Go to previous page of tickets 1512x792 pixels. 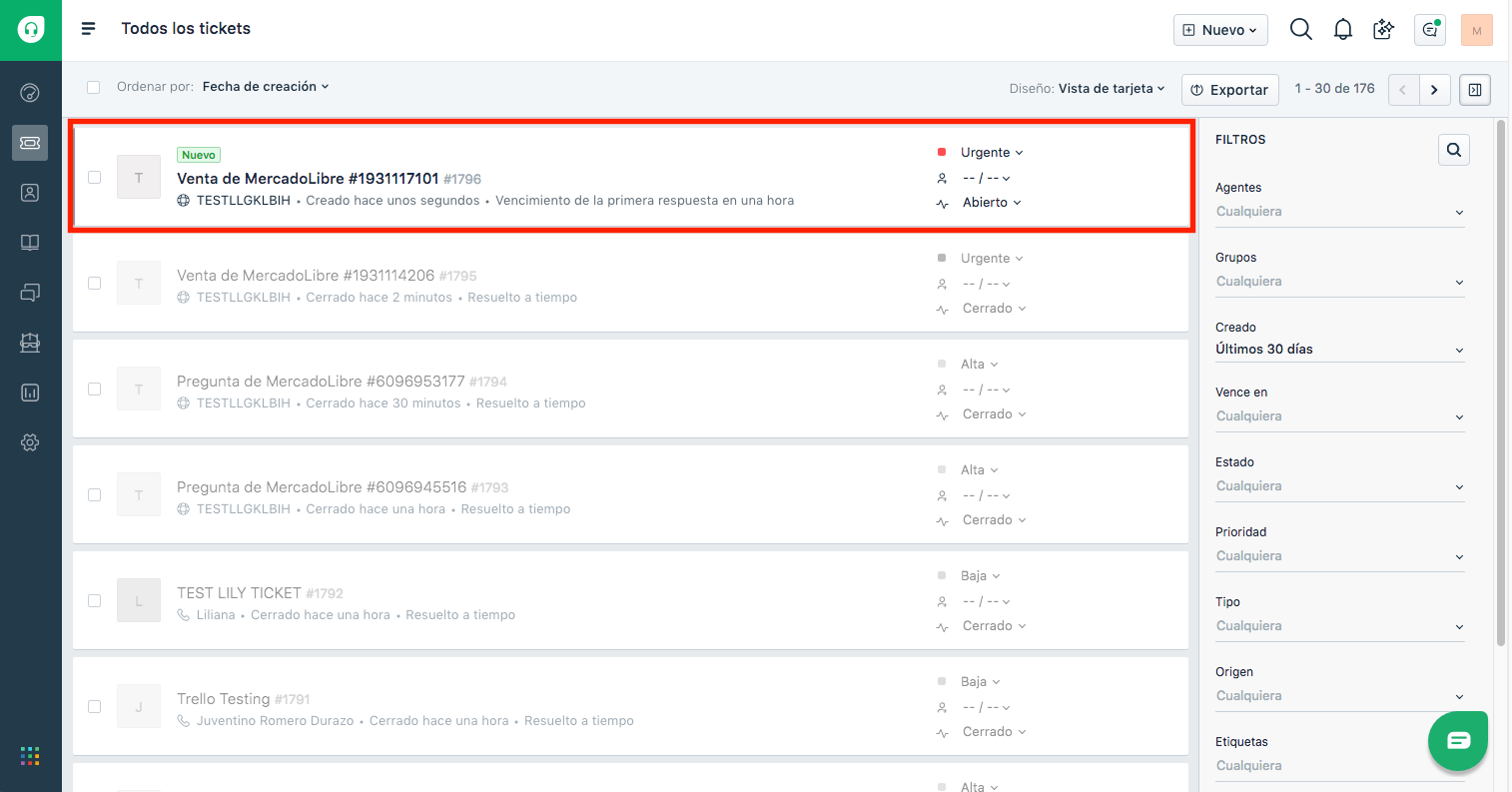[x=1403, y=89]
